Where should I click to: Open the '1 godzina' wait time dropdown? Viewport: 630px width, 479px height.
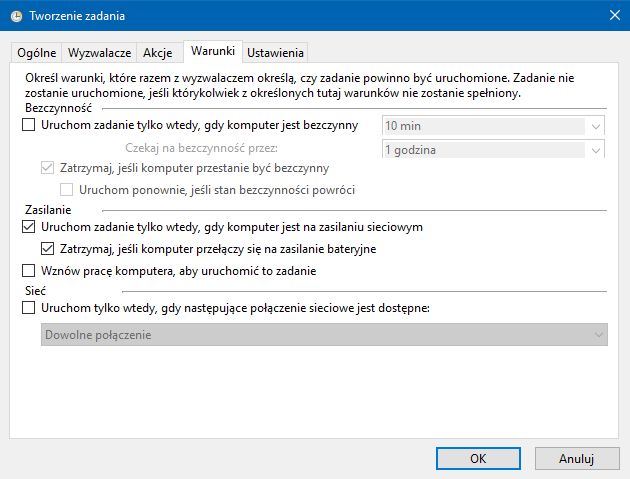597,149
